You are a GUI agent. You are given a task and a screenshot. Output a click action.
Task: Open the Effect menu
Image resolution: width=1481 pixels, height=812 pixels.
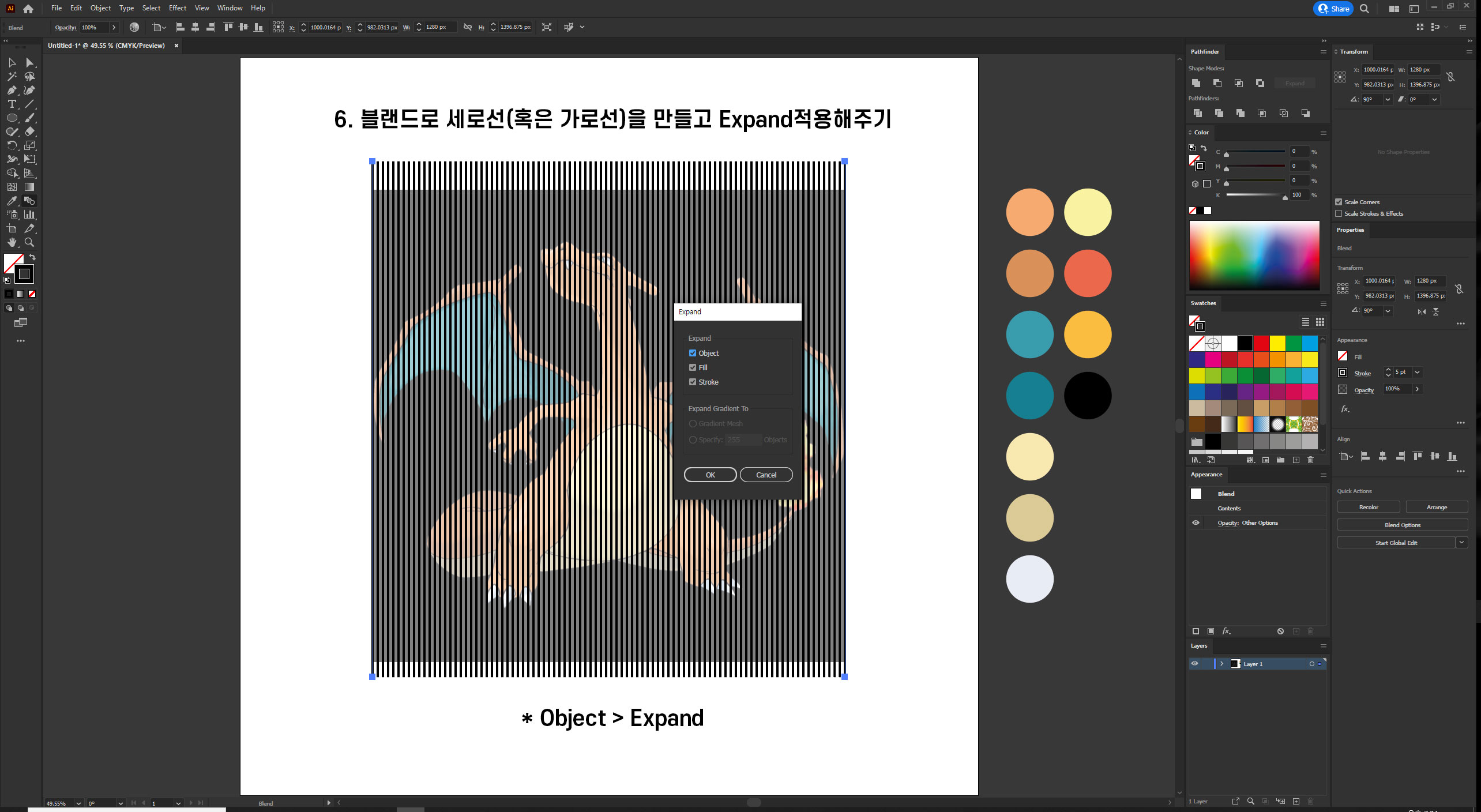[178, 8]
